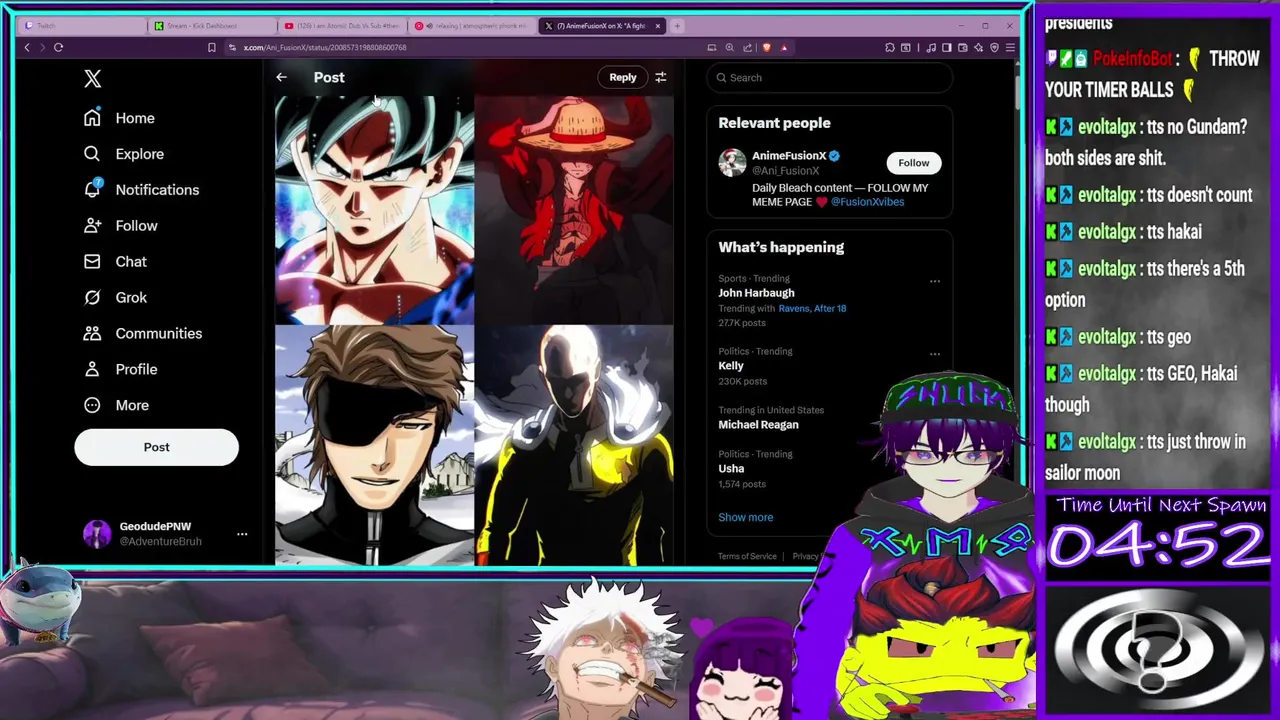Click the Reply button in post header
The height and width of the screenshot is (720, 1280).
coord(623,77)
